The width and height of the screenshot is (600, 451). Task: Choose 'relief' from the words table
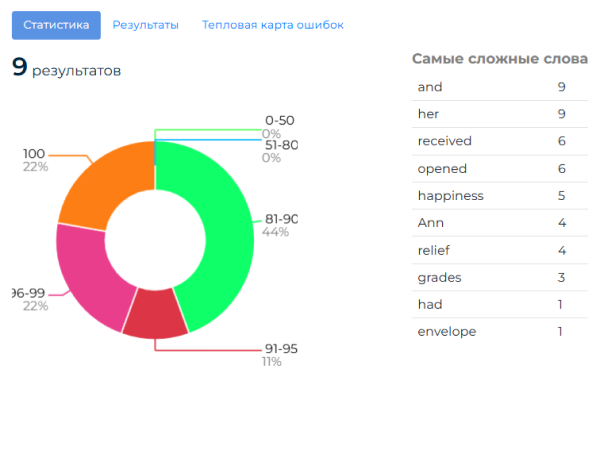[x=436, y=250]
